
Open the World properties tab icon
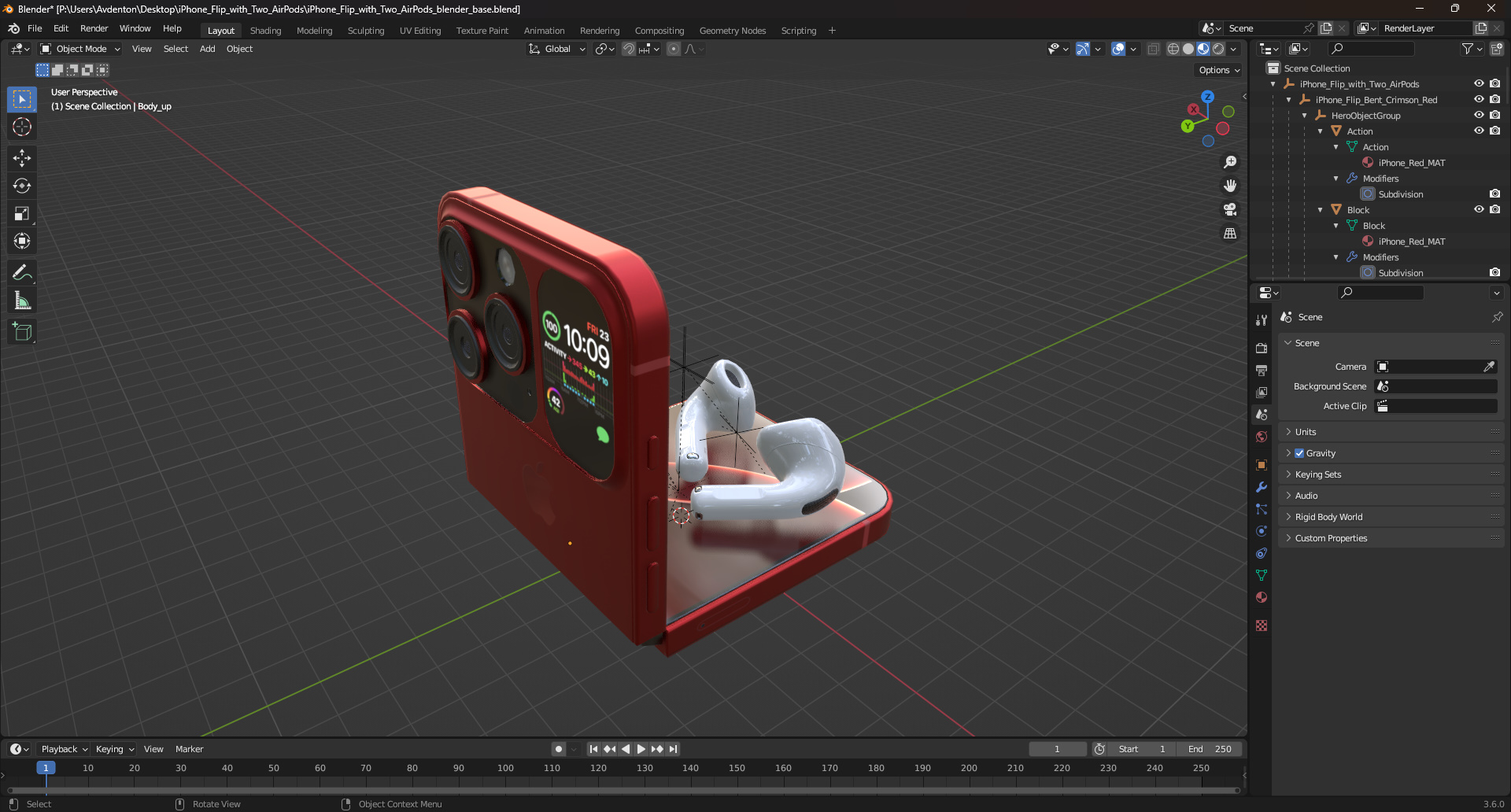click(x=1262, y=437)
